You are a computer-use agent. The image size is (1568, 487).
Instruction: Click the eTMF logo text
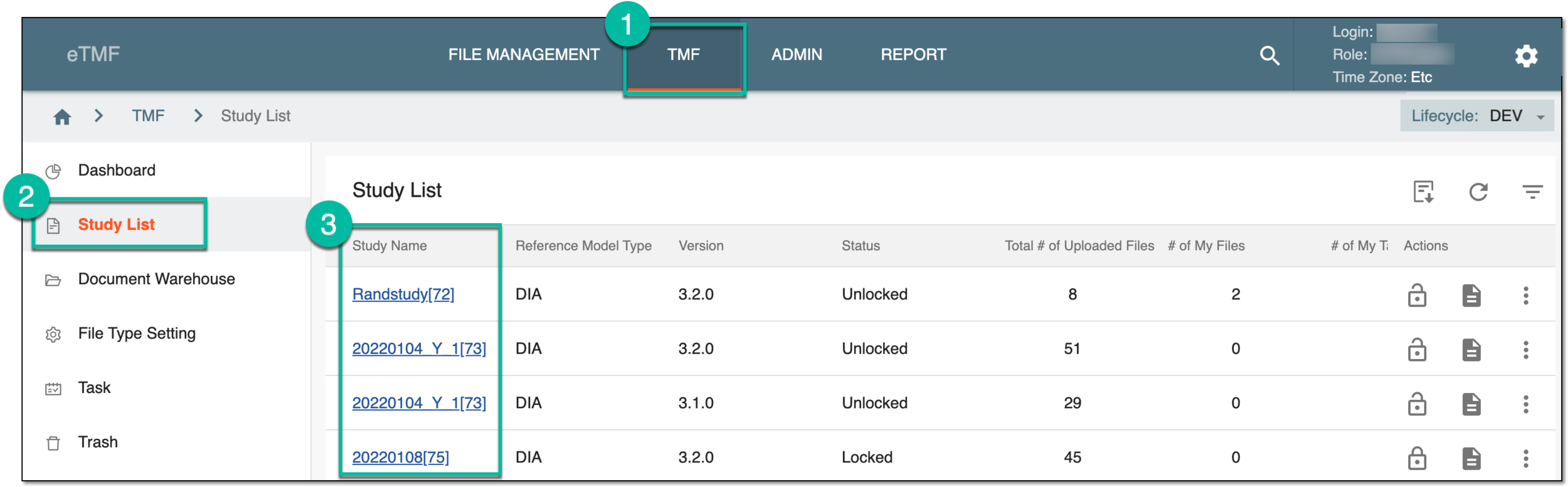pos(93,55)
